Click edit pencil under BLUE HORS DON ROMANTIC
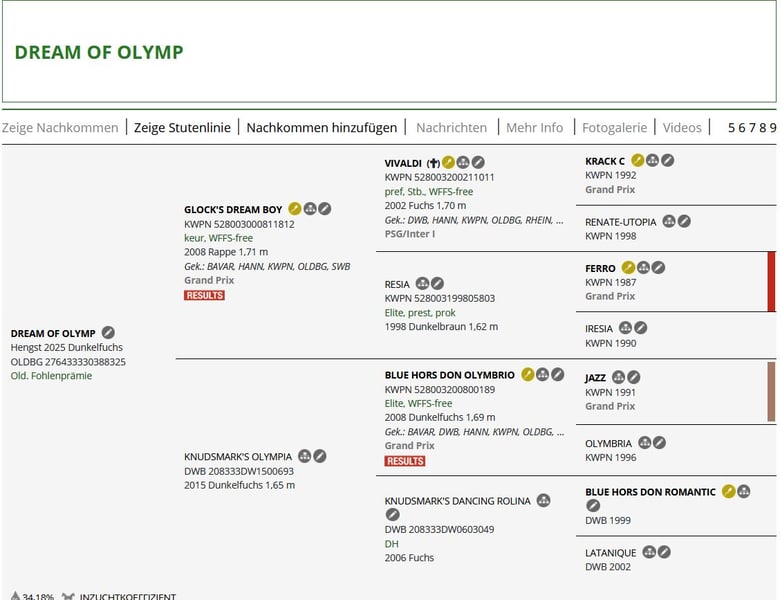Screen dimensions: 780x600 click(593, 505)
